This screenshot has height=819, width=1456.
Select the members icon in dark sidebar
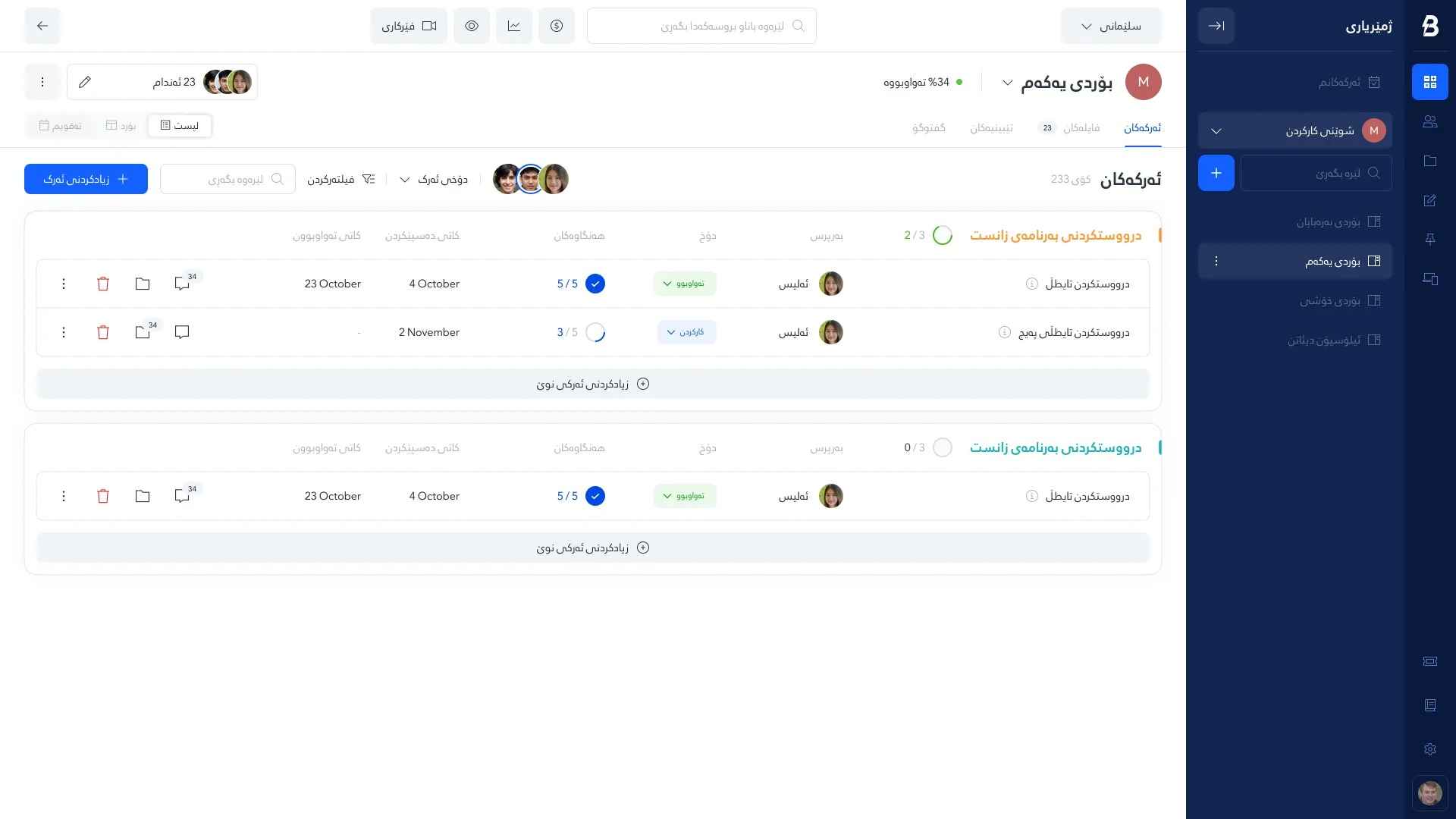point(1430,121)
